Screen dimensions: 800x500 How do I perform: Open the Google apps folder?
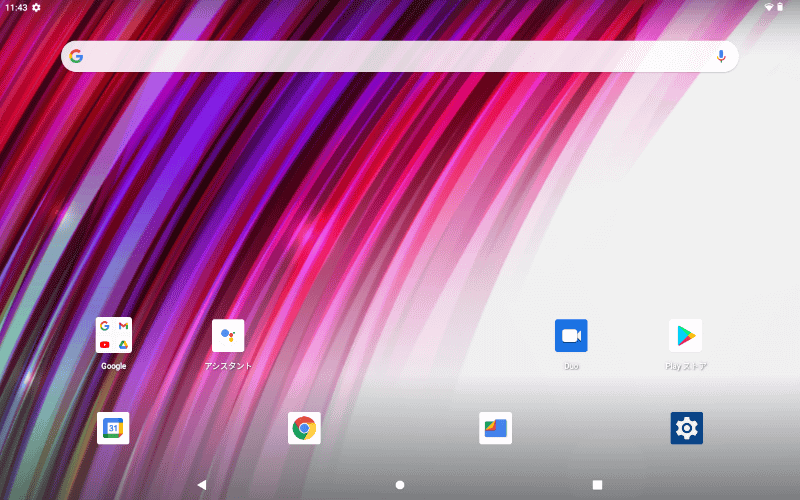coord(113,335)
